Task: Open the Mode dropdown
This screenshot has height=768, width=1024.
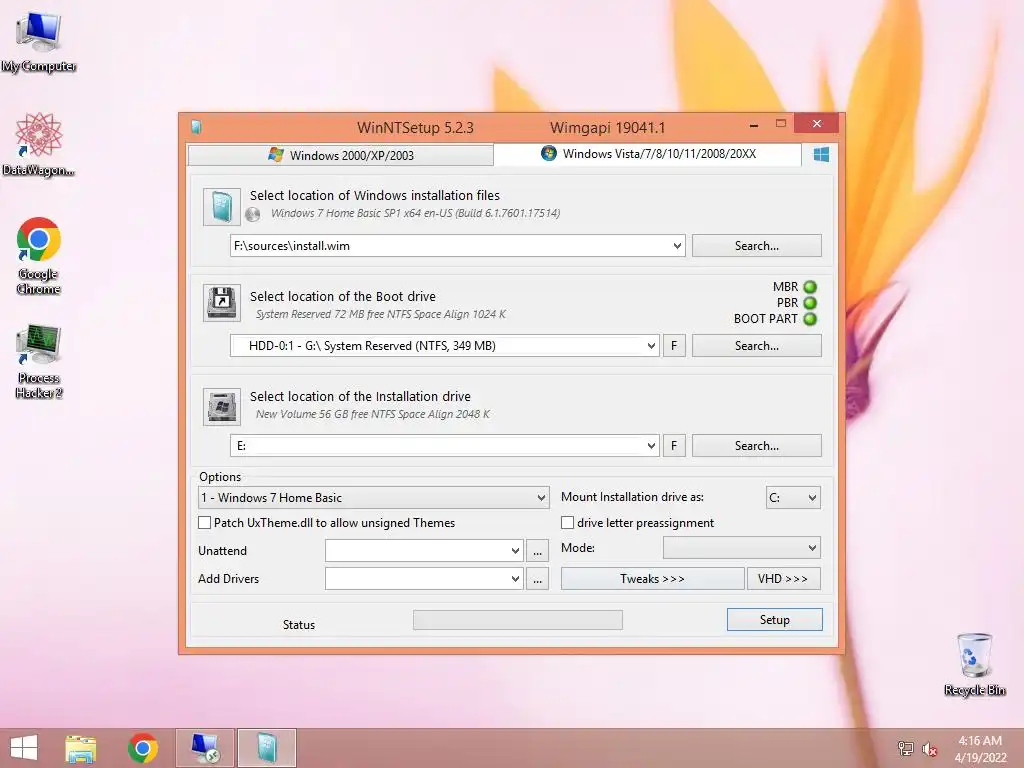Action: pos(741,548)
